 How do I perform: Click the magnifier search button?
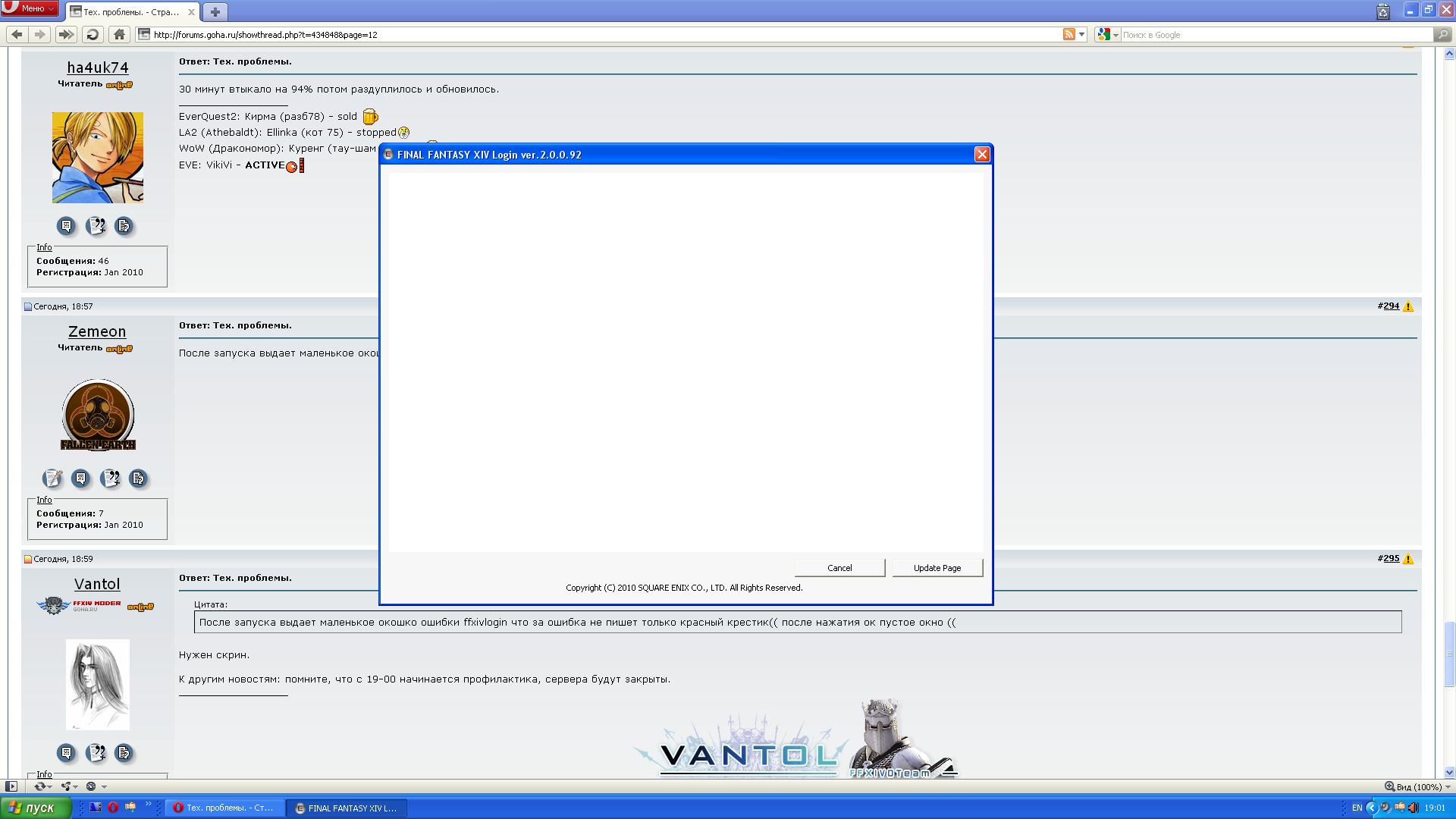coord(1442,34)
